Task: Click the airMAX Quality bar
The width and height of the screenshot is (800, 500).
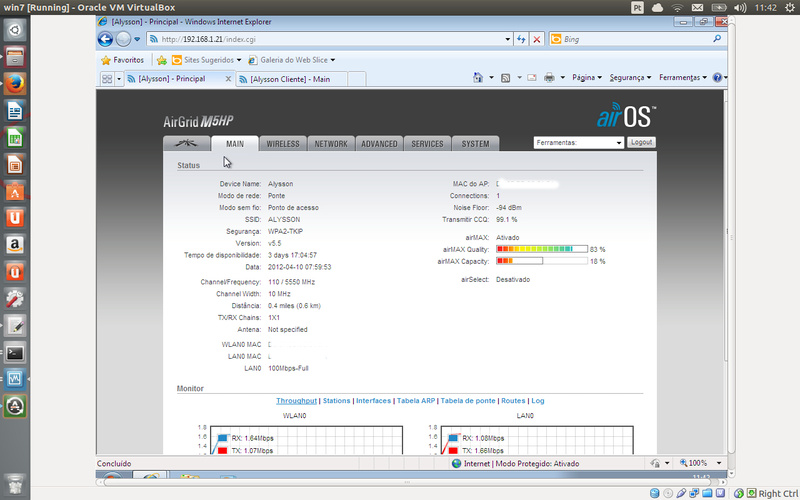Action: (542, 249)
